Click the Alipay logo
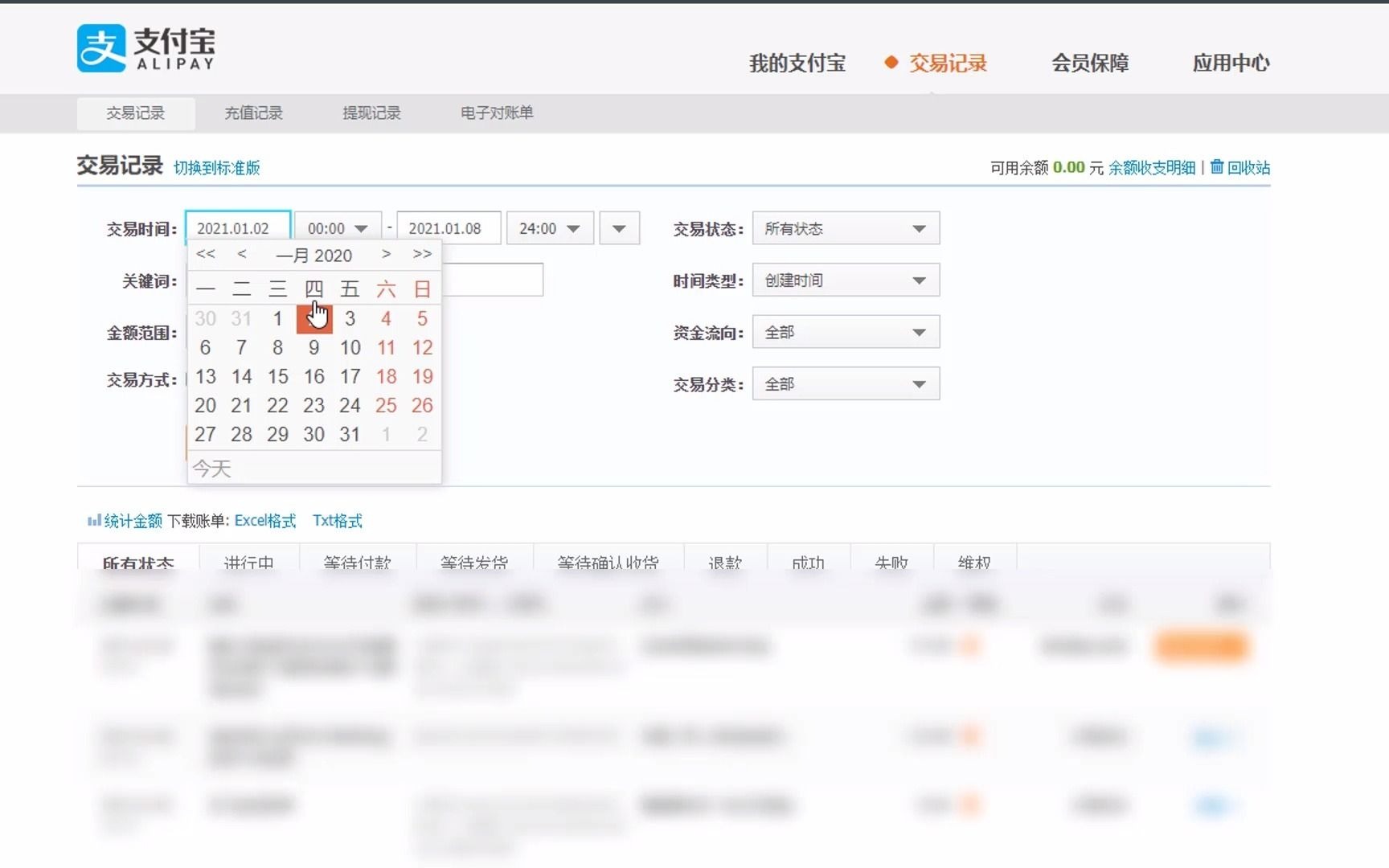The image size is (1389, 868). coord(145,48)
